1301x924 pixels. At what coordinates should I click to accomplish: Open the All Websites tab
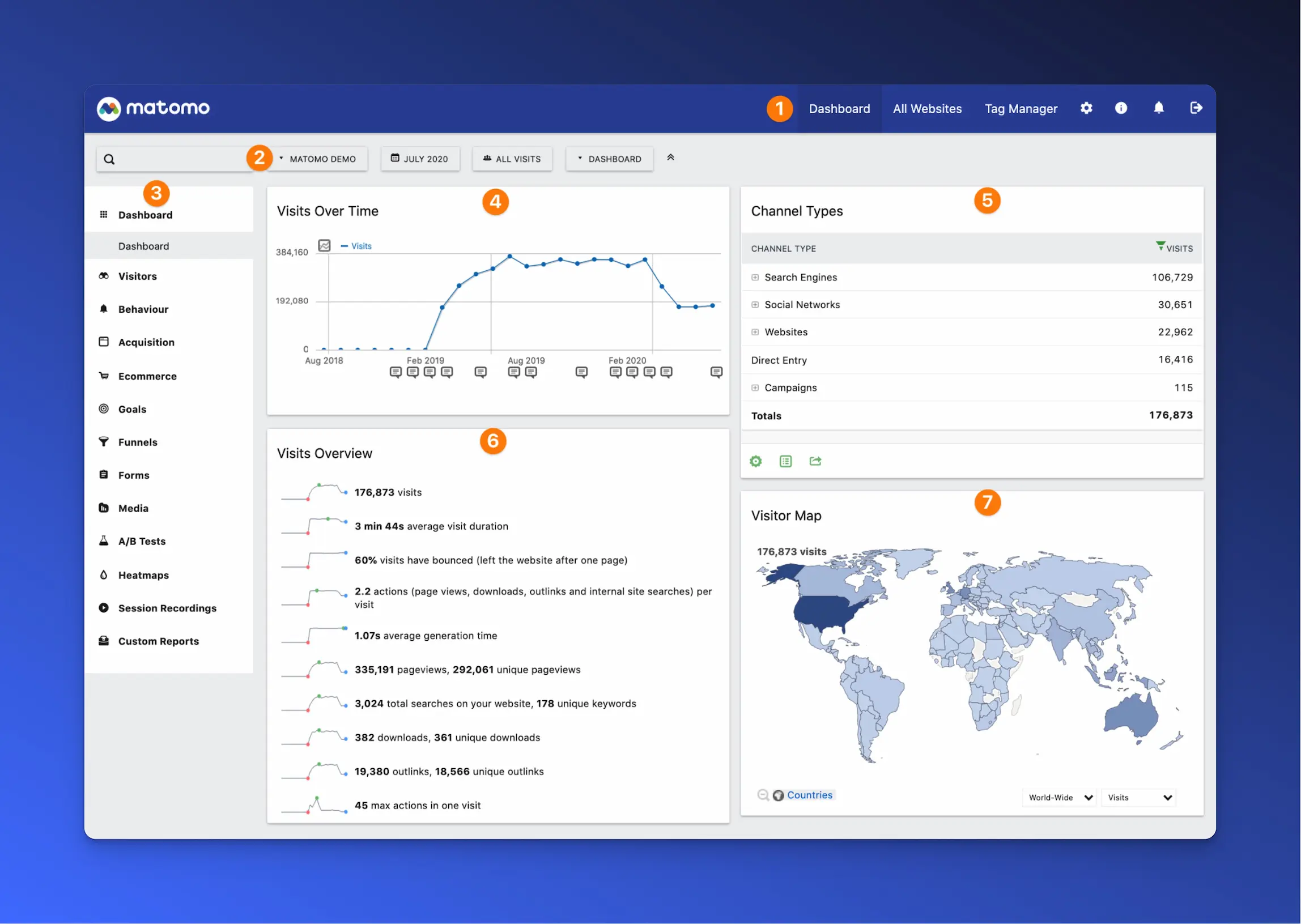click(x=926, y=109)
